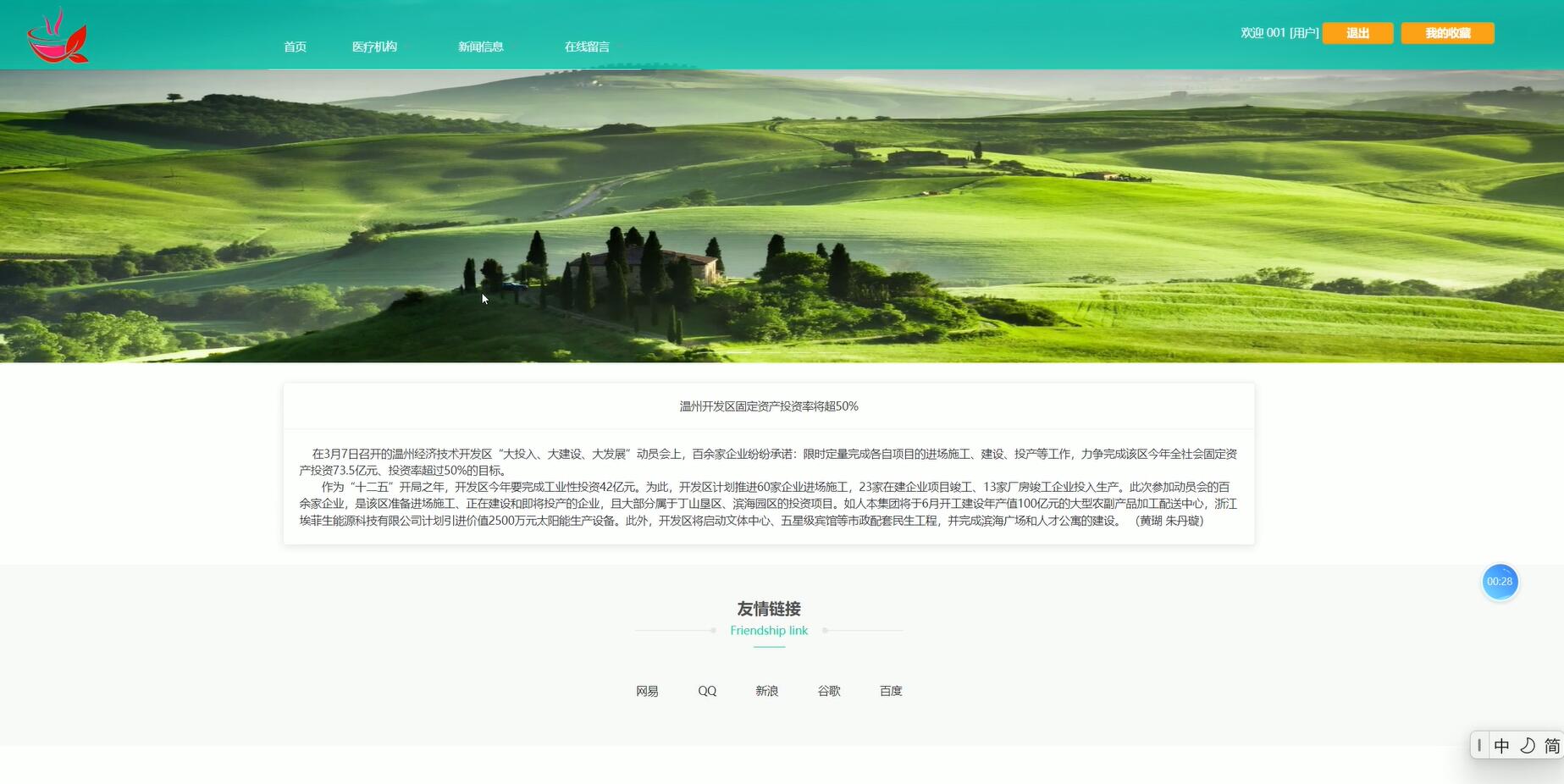Open 我的收藏 favorites page
The image size is (1564, 784).
(1447, 33)
